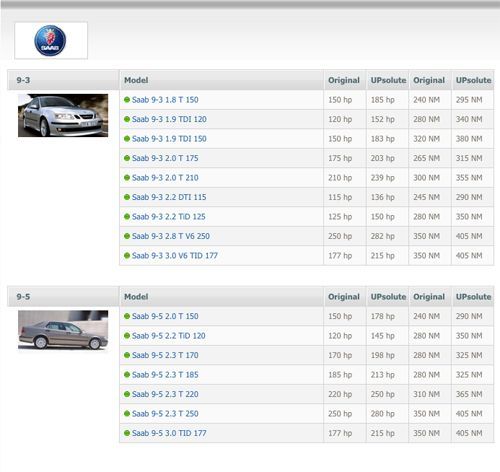Click Model header in the 9-3 table
This screenshot has height=472, width=500.
pos(136,80)
